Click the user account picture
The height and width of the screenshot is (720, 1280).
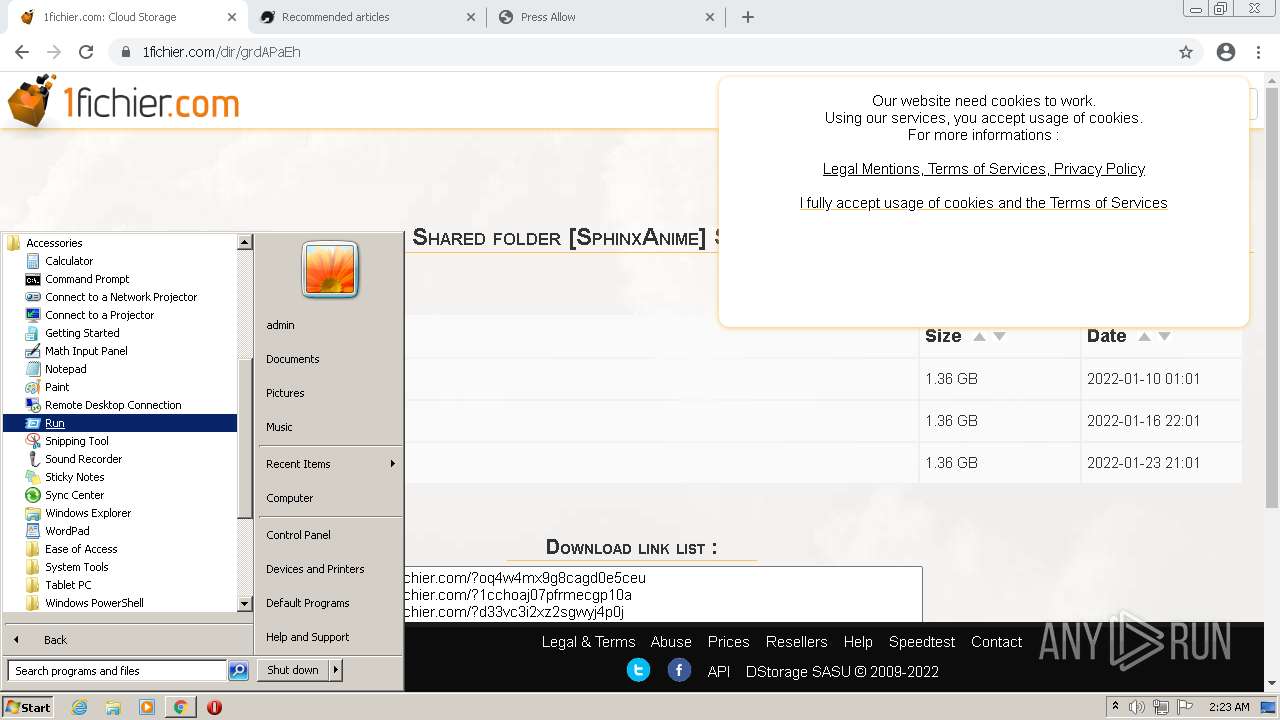pos(330,270)
